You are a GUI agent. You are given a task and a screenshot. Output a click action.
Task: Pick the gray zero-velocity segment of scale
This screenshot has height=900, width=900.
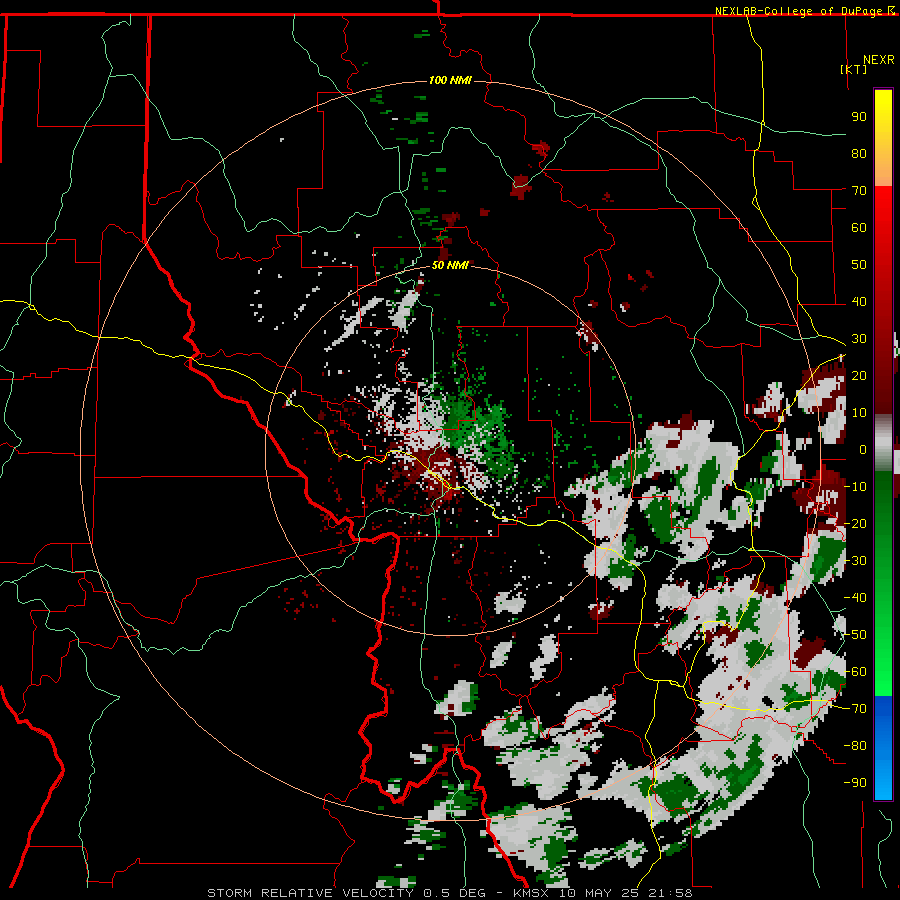point(883,443)
